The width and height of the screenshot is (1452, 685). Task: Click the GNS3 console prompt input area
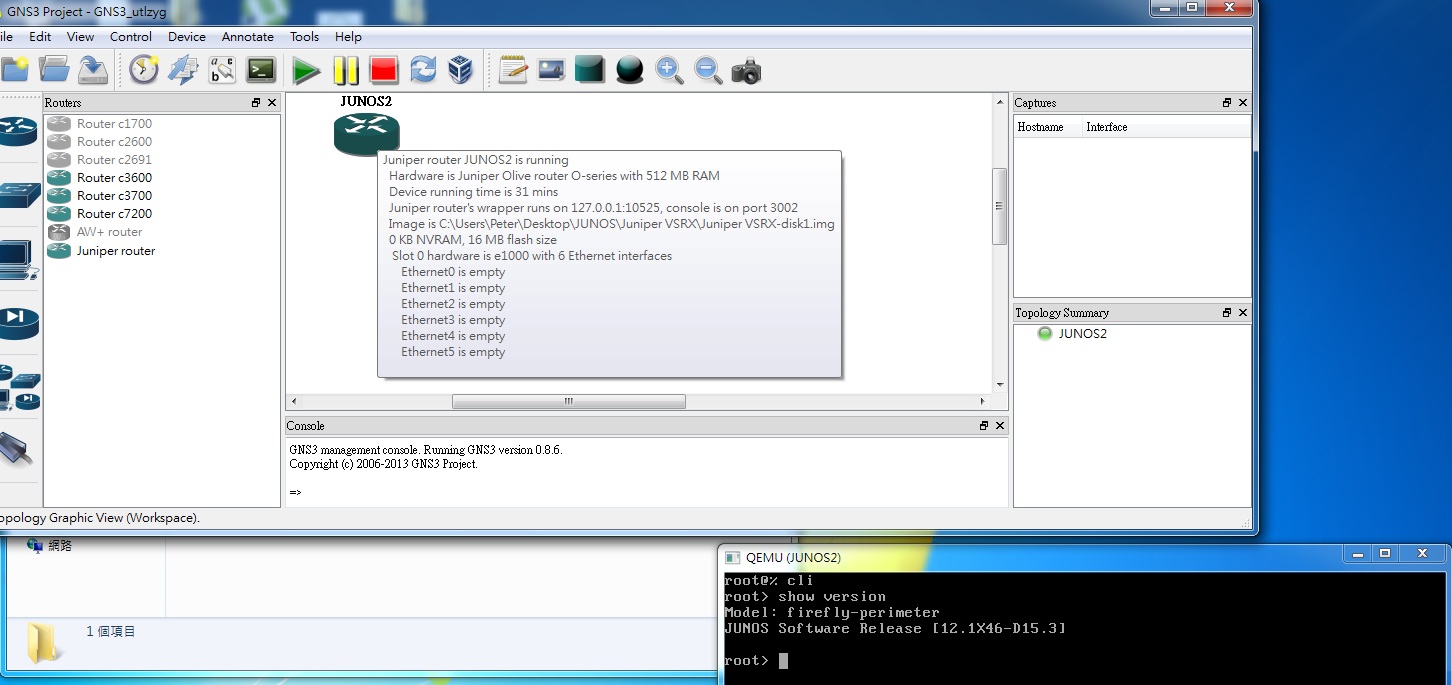[x=647, y=492]
